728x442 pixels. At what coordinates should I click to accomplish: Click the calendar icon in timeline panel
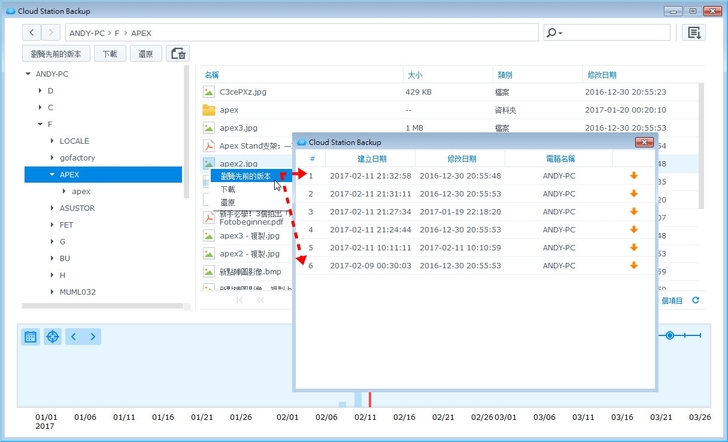[x=31, y=337]
